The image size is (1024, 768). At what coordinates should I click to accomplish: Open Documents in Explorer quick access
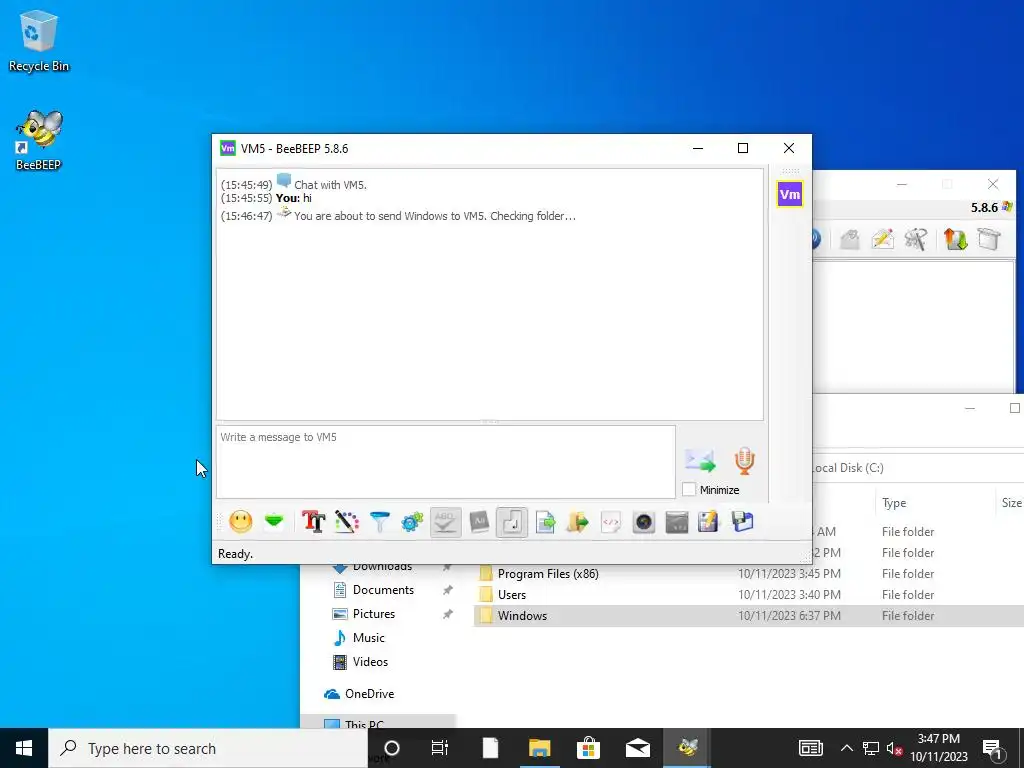(x=383, y=590)
